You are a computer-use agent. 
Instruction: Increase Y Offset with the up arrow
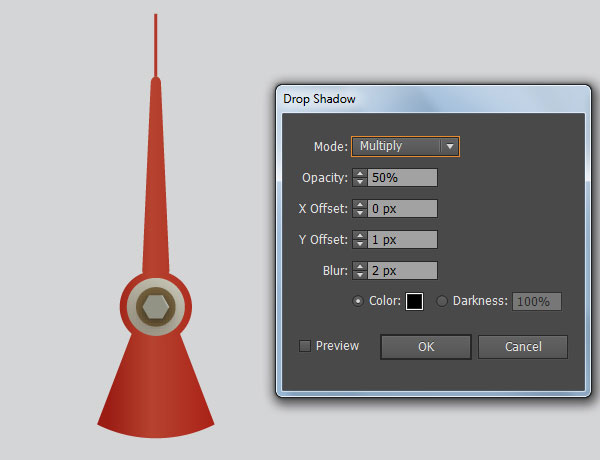click(x=360, y=235)
